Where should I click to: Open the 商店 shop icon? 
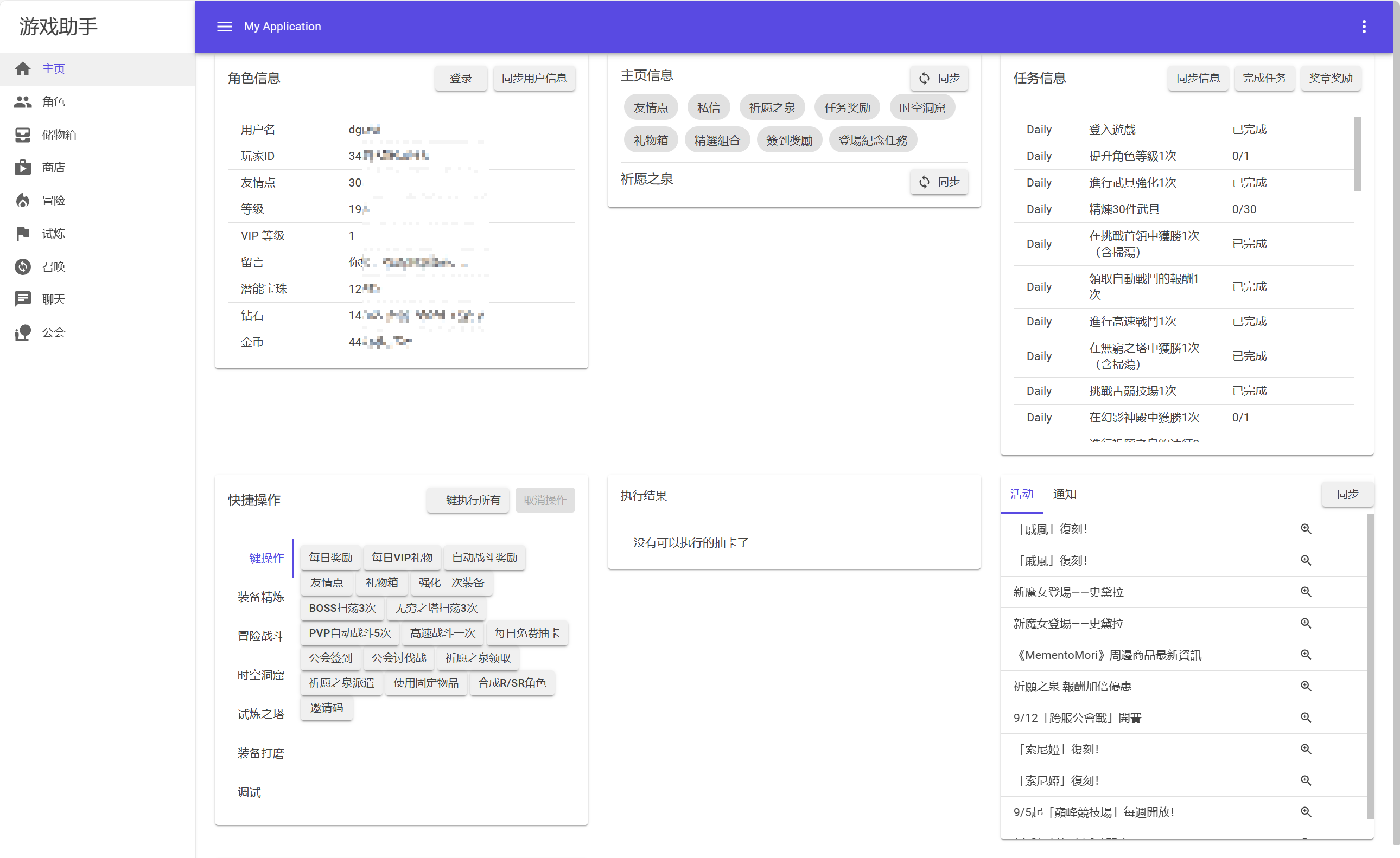[x=23, y=168]
